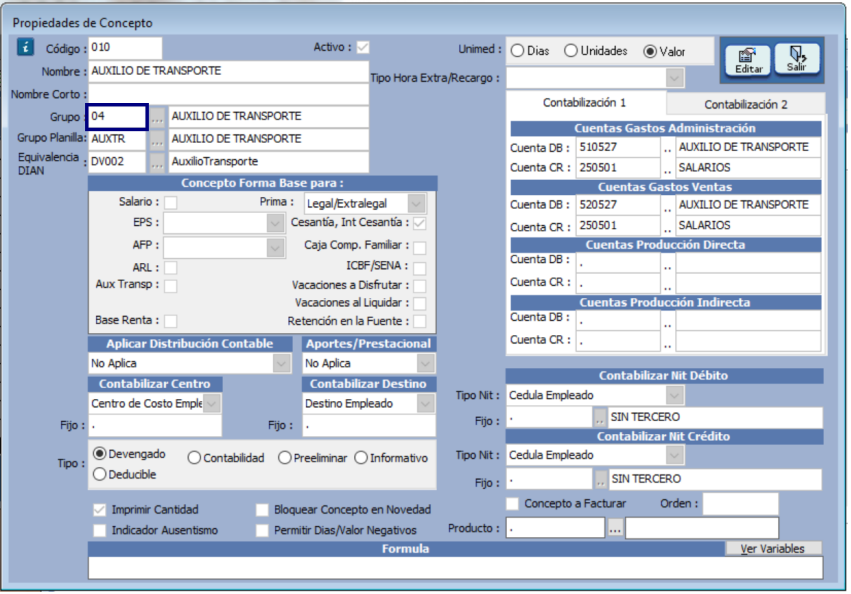Check the Base Renta checkbox
This screenshot has width=851, height=594.
tap(170, 321)
